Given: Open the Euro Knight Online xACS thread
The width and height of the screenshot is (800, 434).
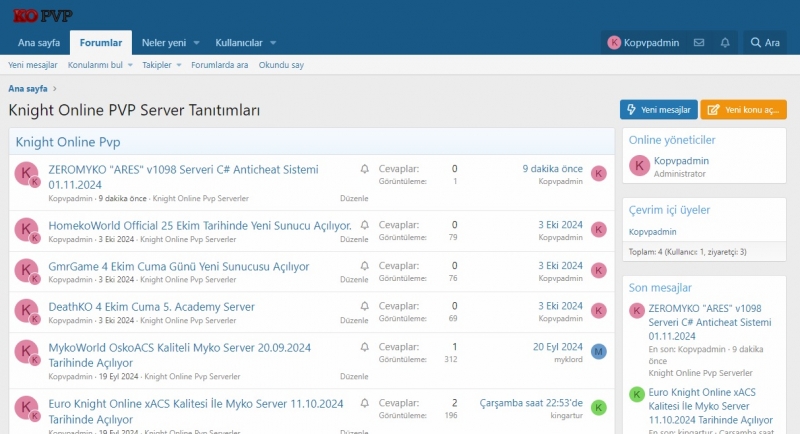Looking at the screenshot, I should [196, 411].
